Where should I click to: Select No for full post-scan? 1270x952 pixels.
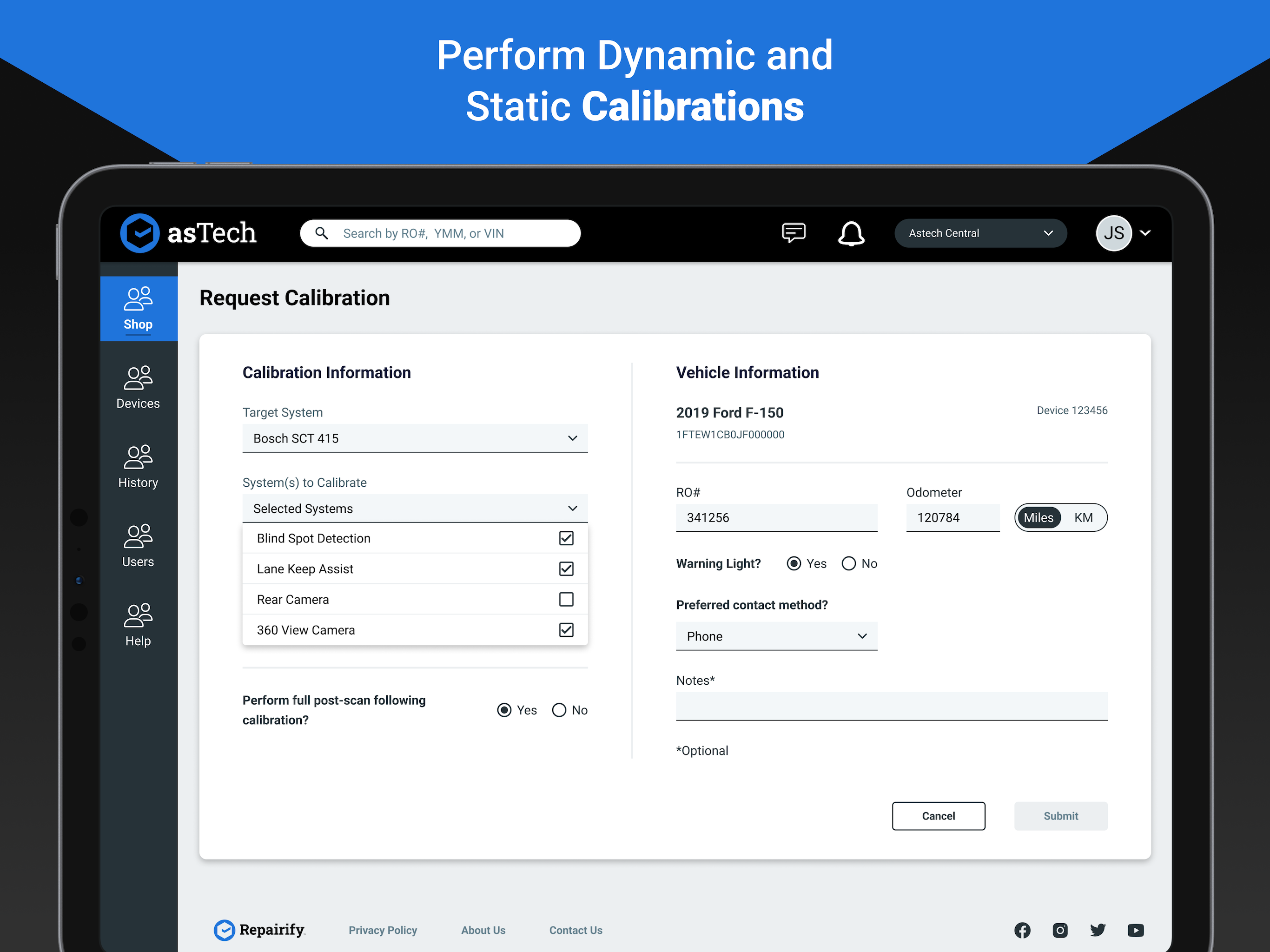559,710
